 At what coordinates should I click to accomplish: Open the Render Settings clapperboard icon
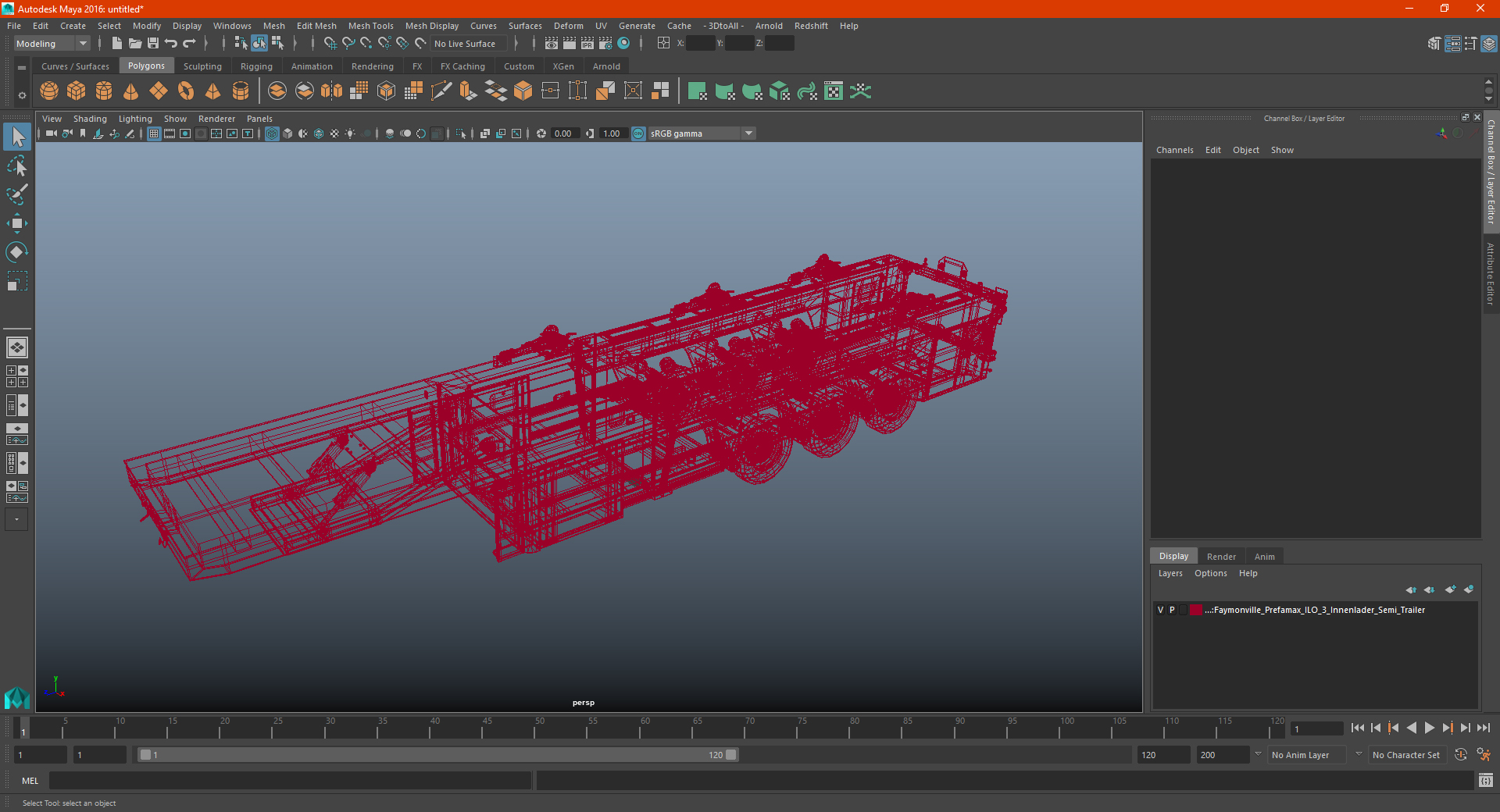[605, 44]
